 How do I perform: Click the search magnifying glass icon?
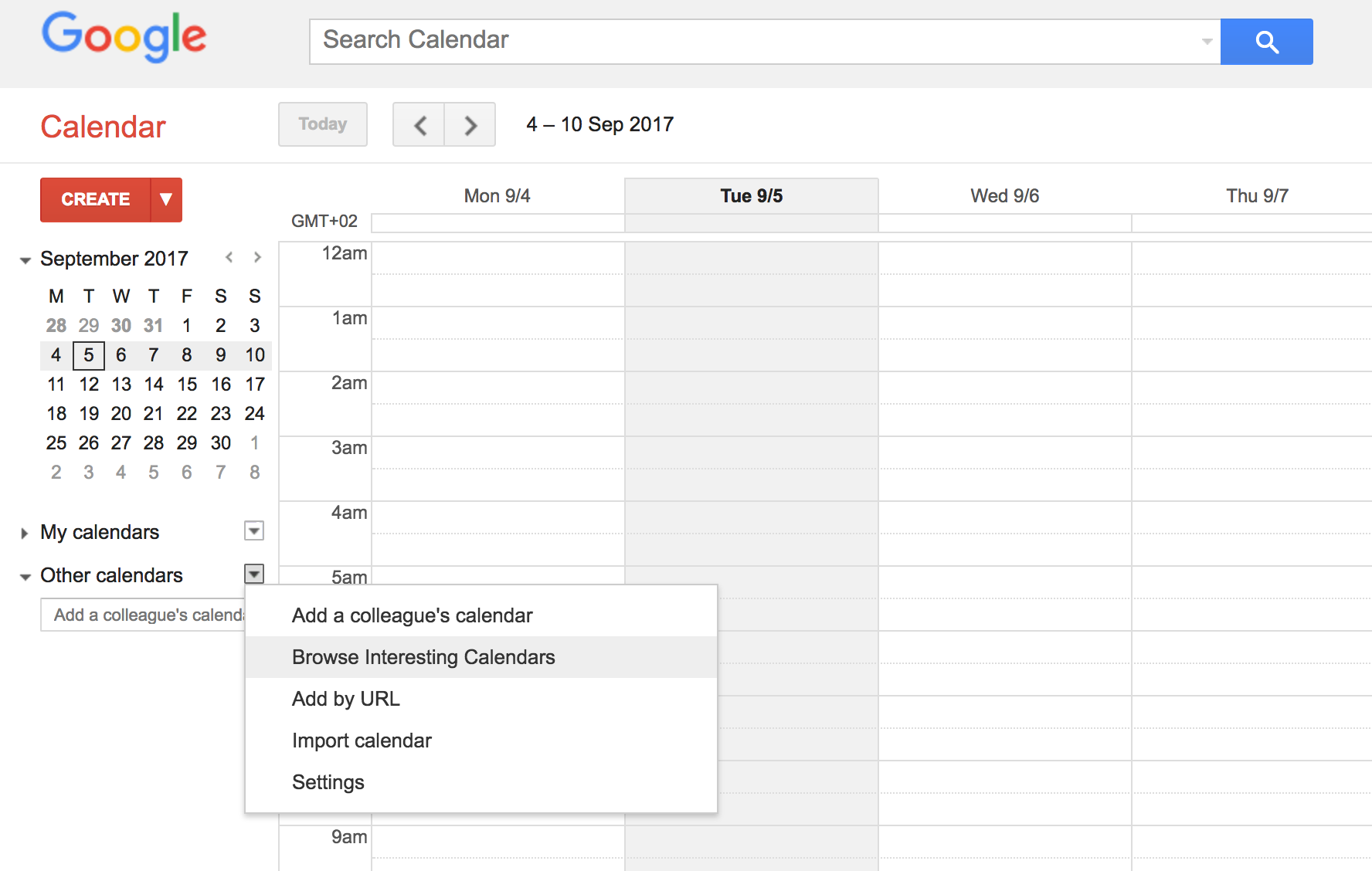1266,41
